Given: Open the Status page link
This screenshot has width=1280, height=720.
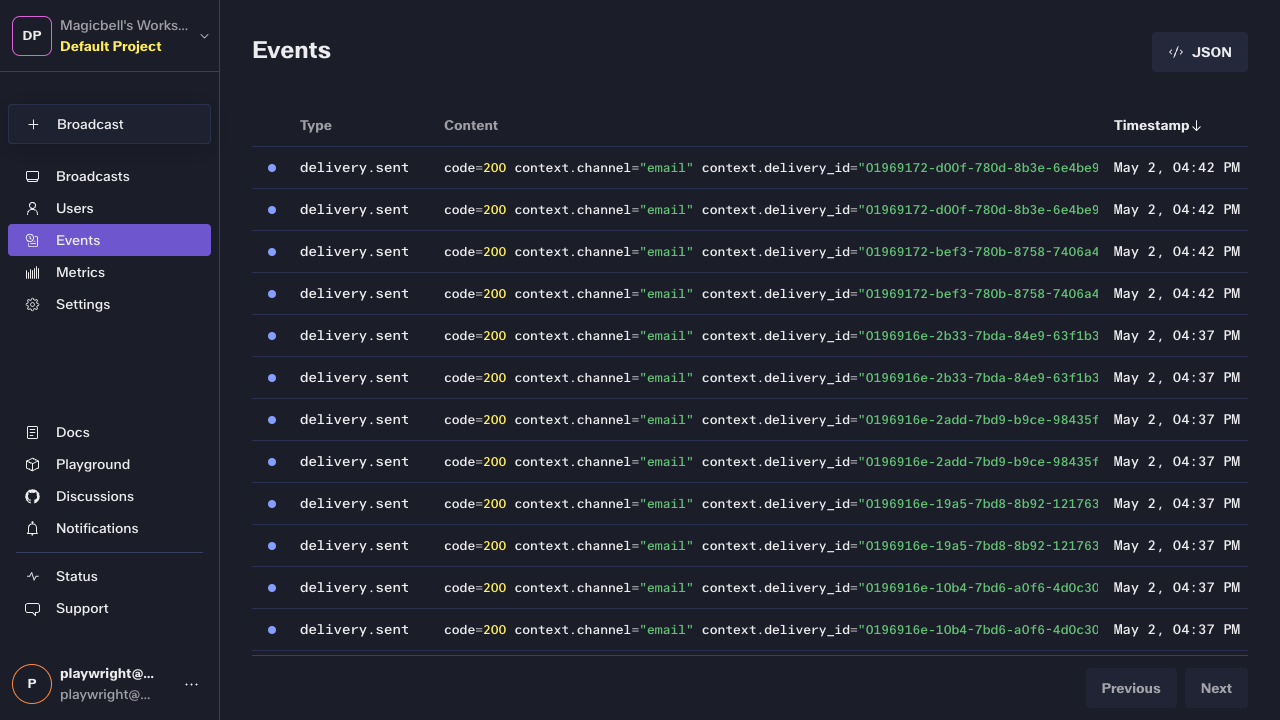Looking at the screenshot, I should pos(109,576).
